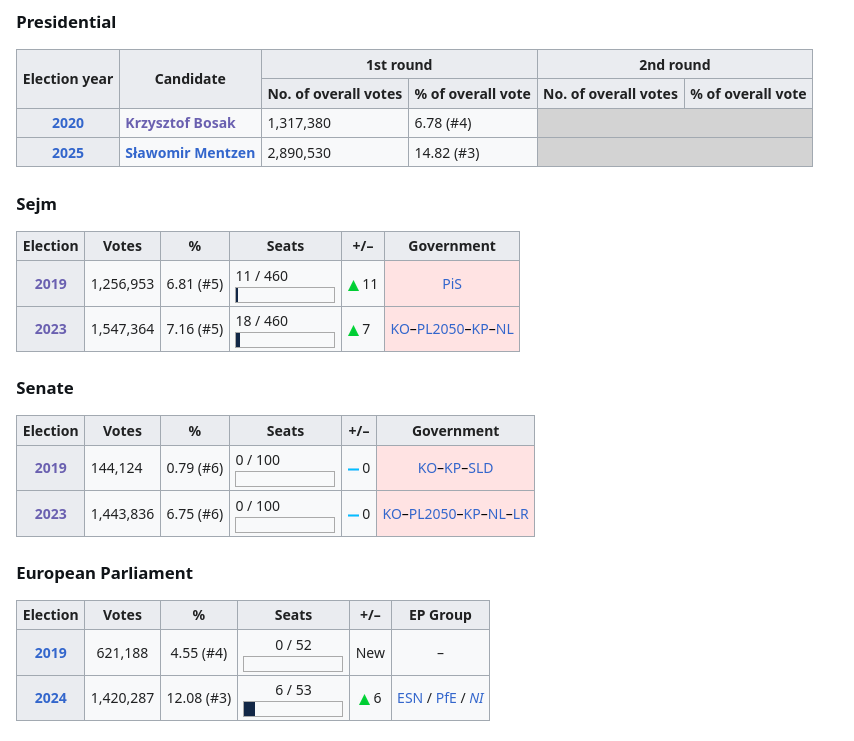Click KP in the Senate 2019 government cell
This screenshot has height=741, width=854.
tap(453, 468)
